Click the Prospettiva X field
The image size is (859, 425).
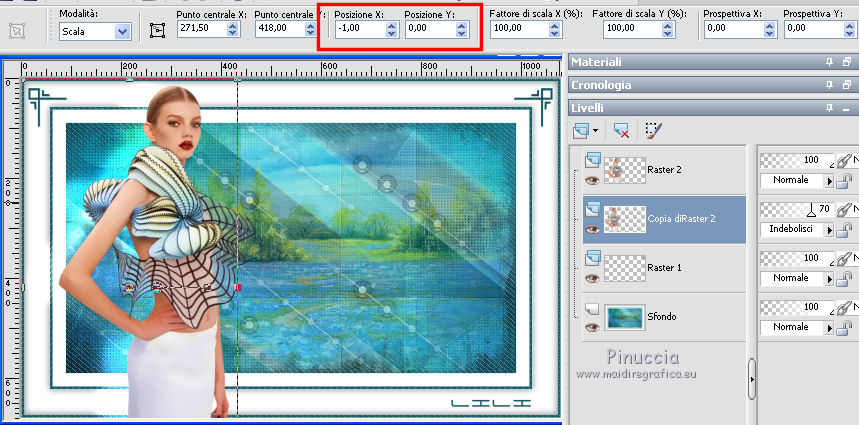click(732, 29)
